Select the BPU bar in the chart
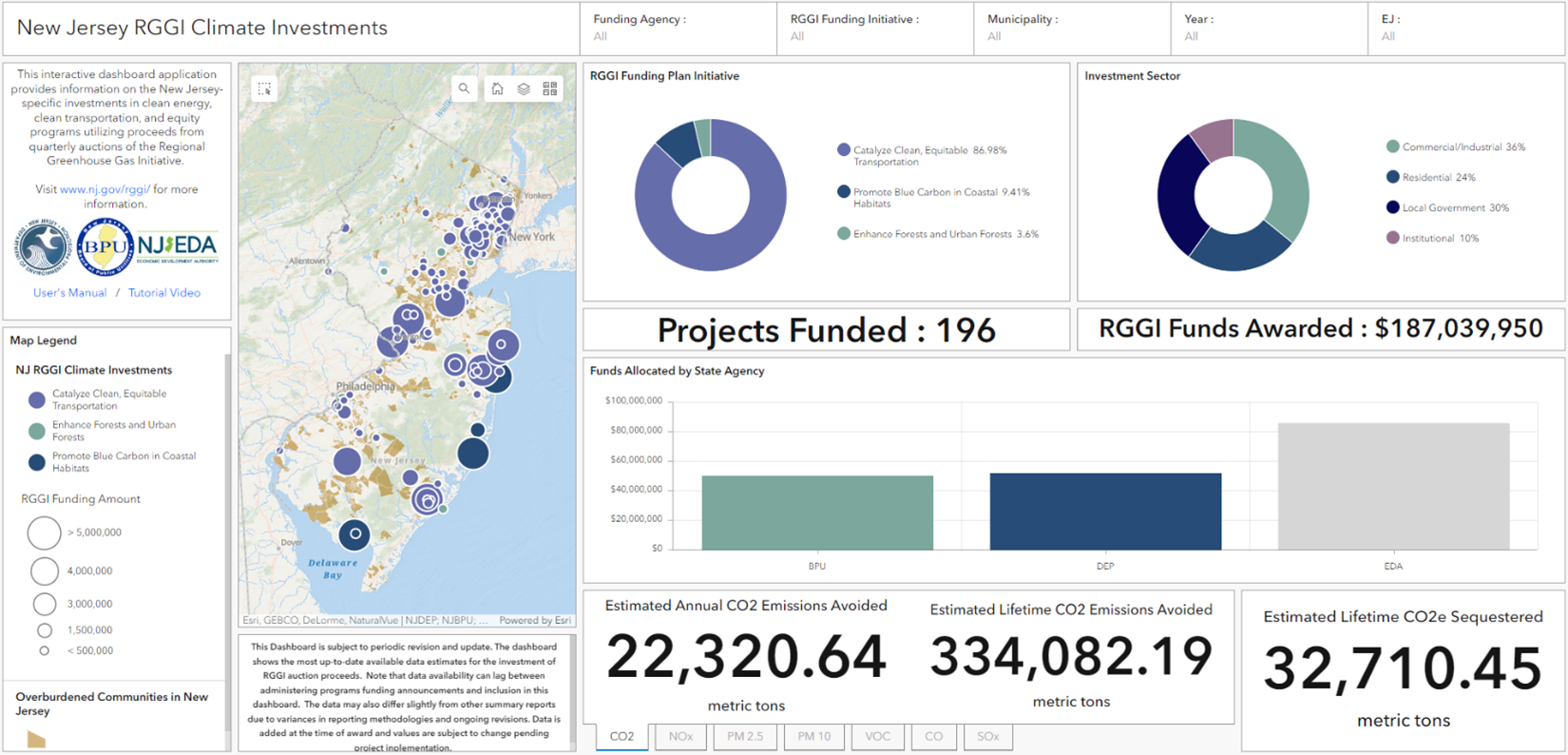Viewport: 1568px width, 755px height. pyautogui.click(x=817, y=513)
